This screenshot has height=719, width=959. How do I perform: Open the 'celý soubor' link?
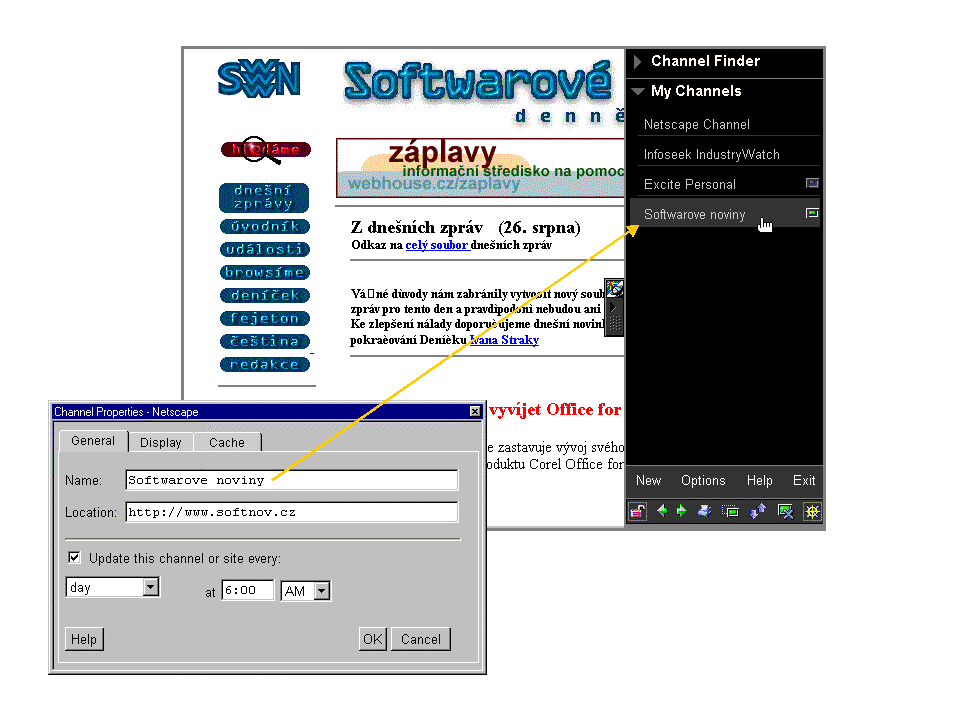pos(437,245)
